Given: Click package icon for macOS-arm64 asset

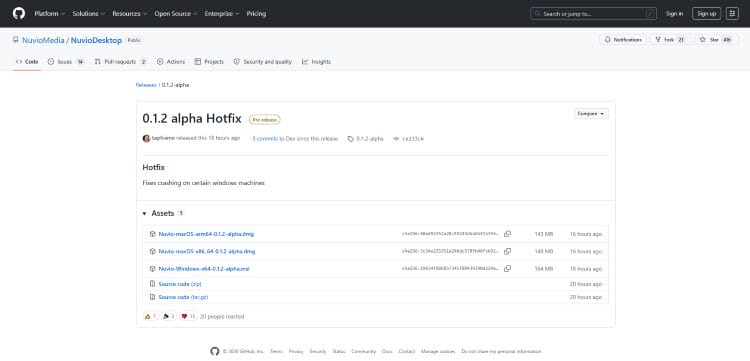Looking at the screenshot, I should coord(153,234).
